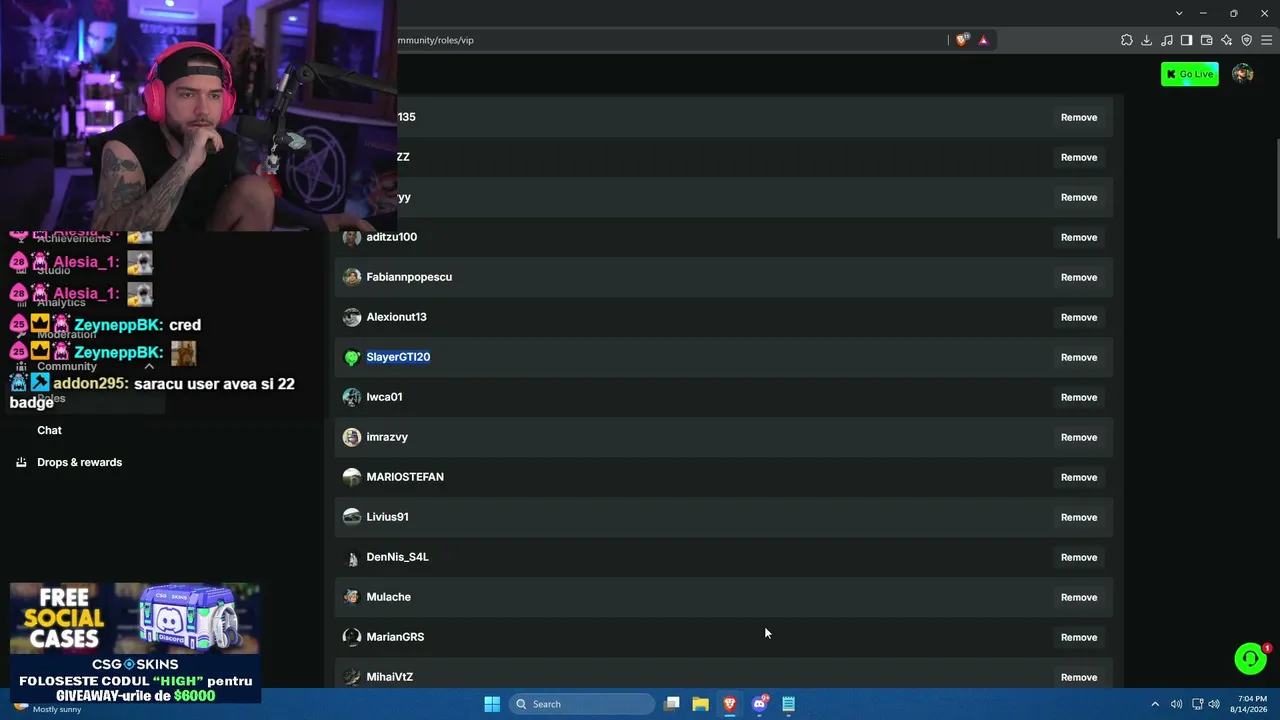Click the highlighted username SlayerGTI20
1280x720 pixels.
tap(398, 357)
